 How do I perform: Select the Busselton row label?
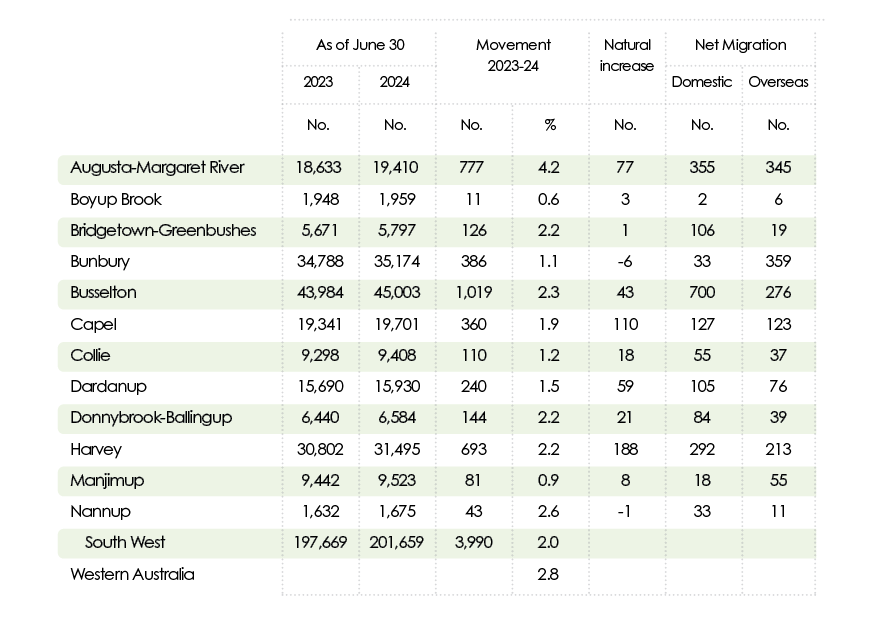tap(103, 292)
